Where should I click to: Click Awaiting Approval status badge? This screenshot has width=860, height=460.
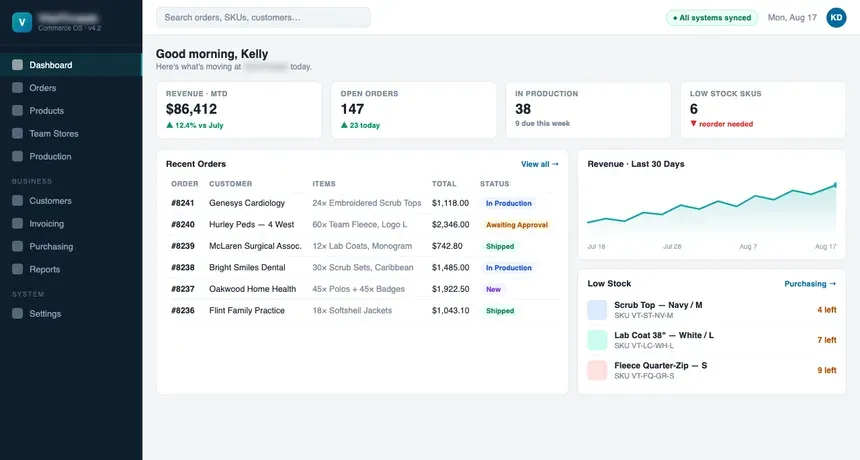click(x=517, y=225)
